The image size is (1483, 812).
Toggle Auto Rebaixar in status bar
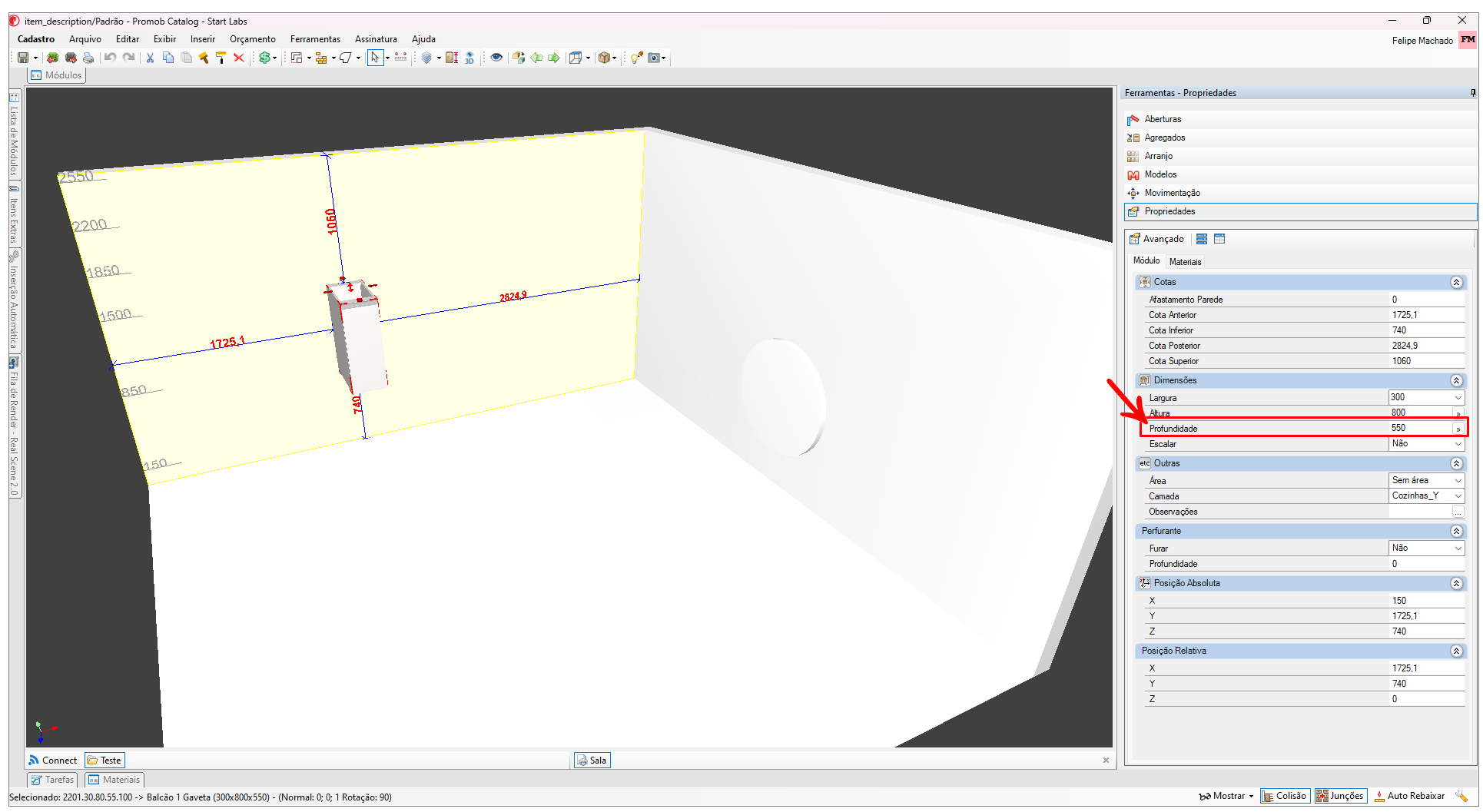(1409, 796)
